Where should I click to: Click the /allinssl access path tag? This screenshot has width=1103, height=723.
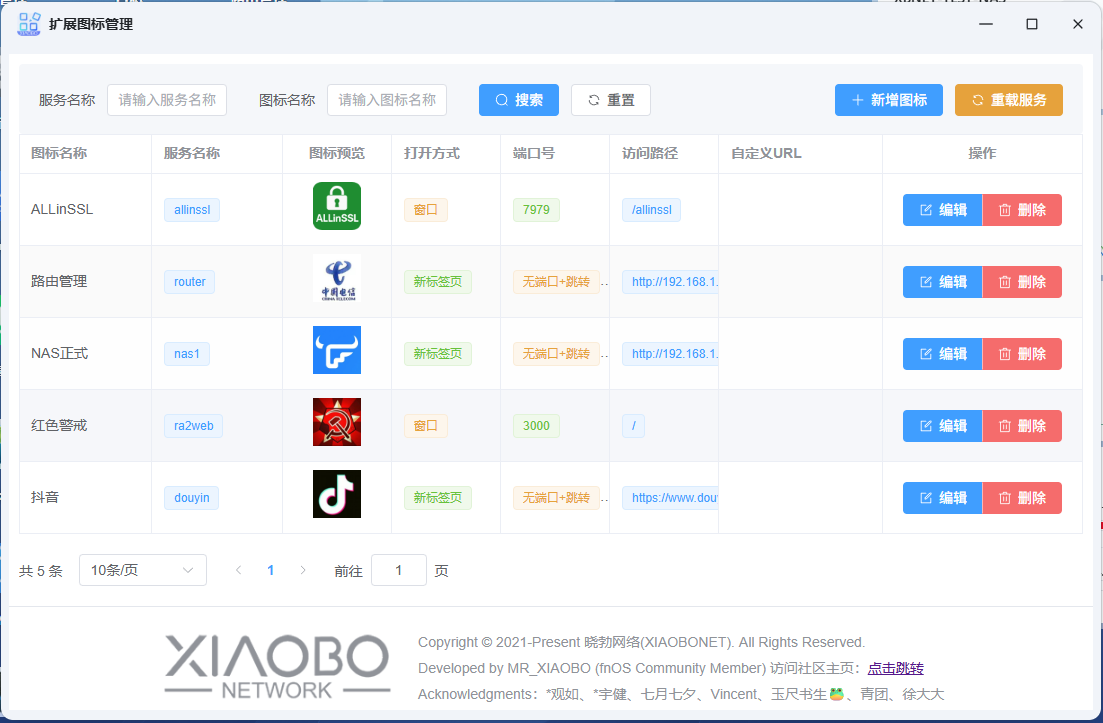[x=651, y=210]
